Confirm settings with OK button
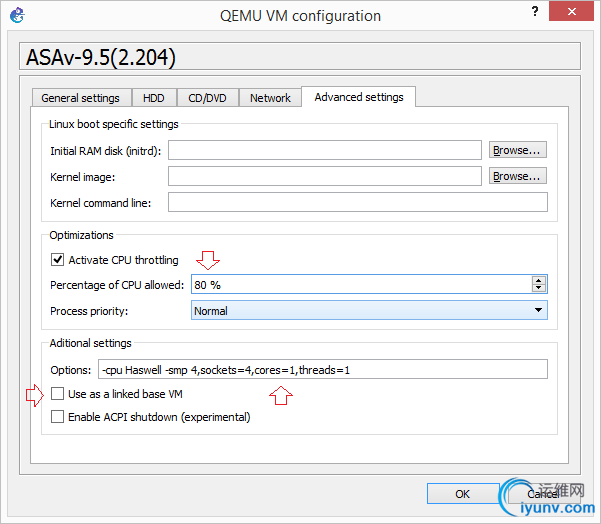The width and height of the screenshot is (601, 524). point(462,494)
